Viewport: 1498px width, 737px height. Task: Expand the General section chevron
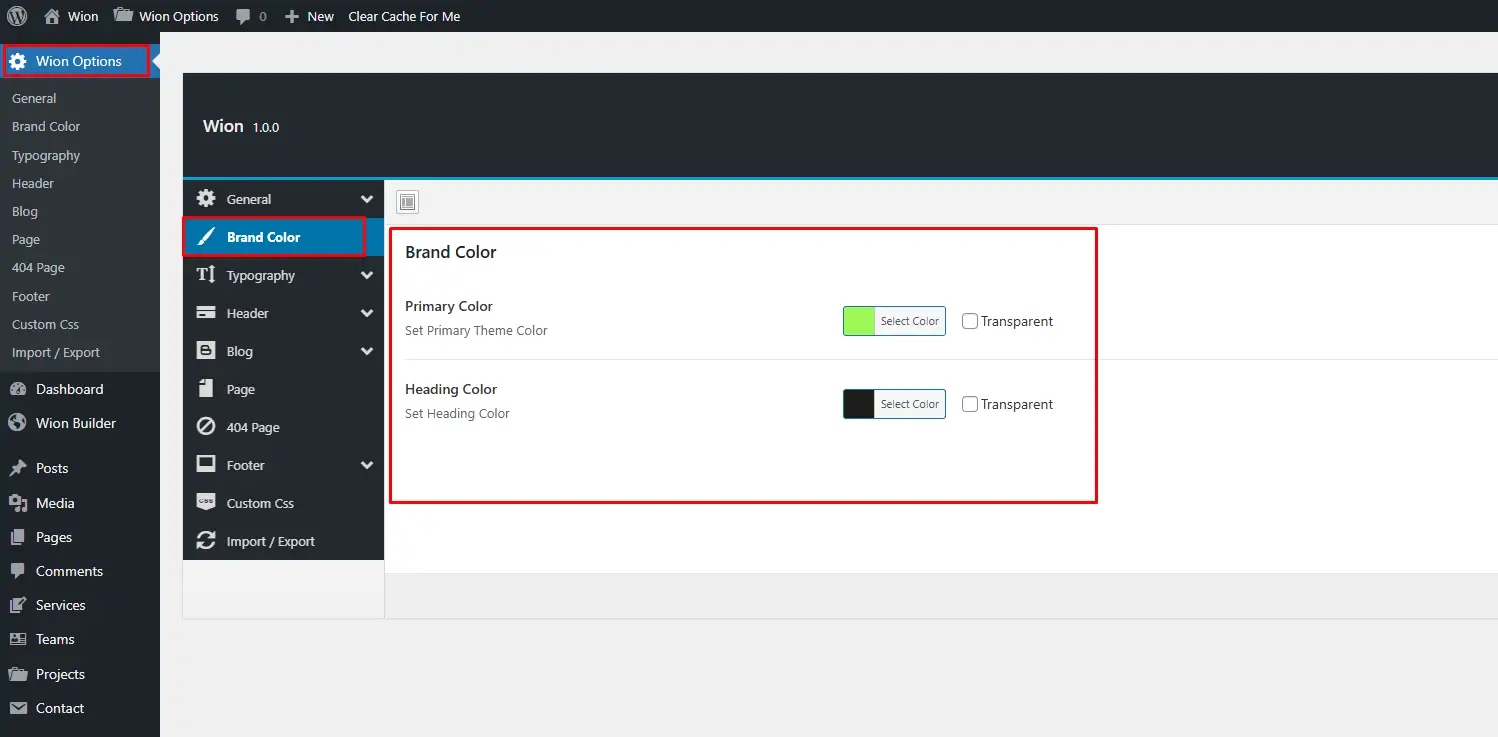pyautogui.click(x=367, y=199)
